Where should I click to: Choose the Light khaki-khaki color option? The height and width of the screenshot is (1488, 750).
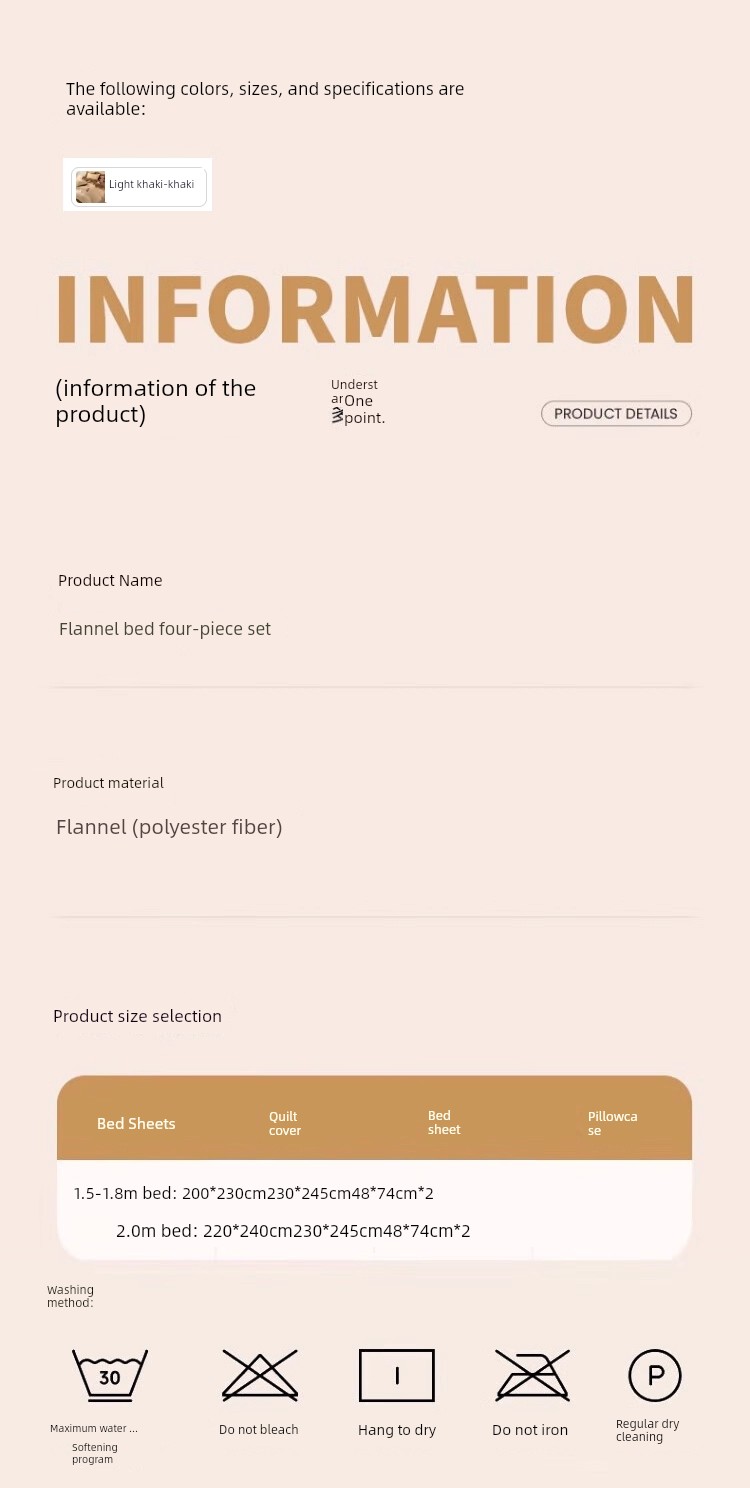pyautogui.click(x=151, y=185)
